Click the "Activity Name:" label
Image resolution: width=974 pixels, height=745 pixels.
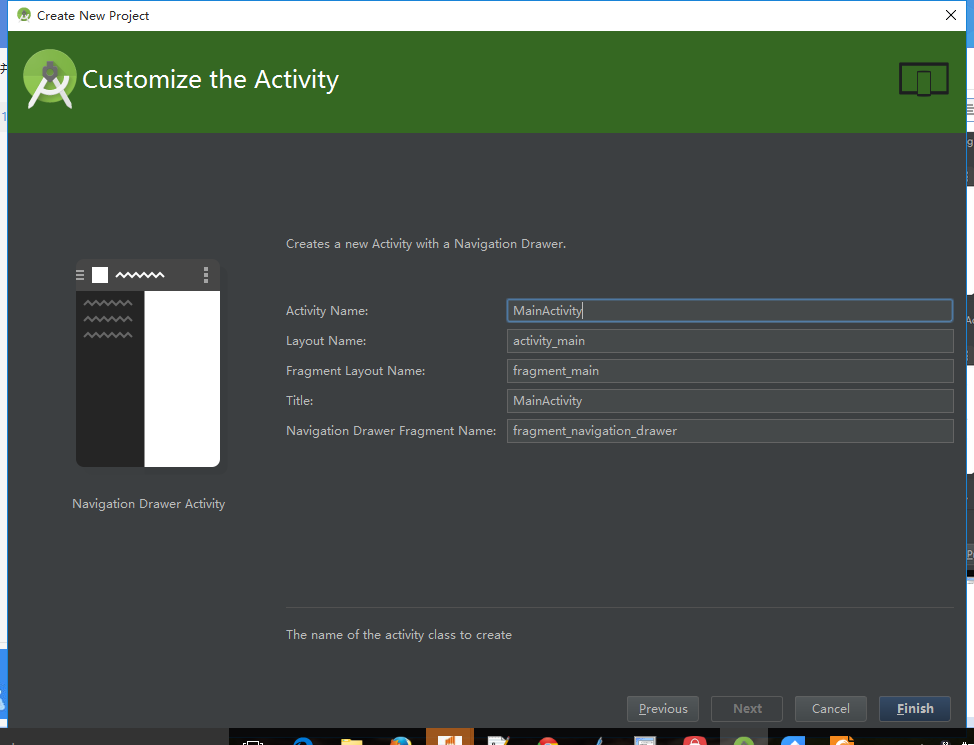coord(327,311)
